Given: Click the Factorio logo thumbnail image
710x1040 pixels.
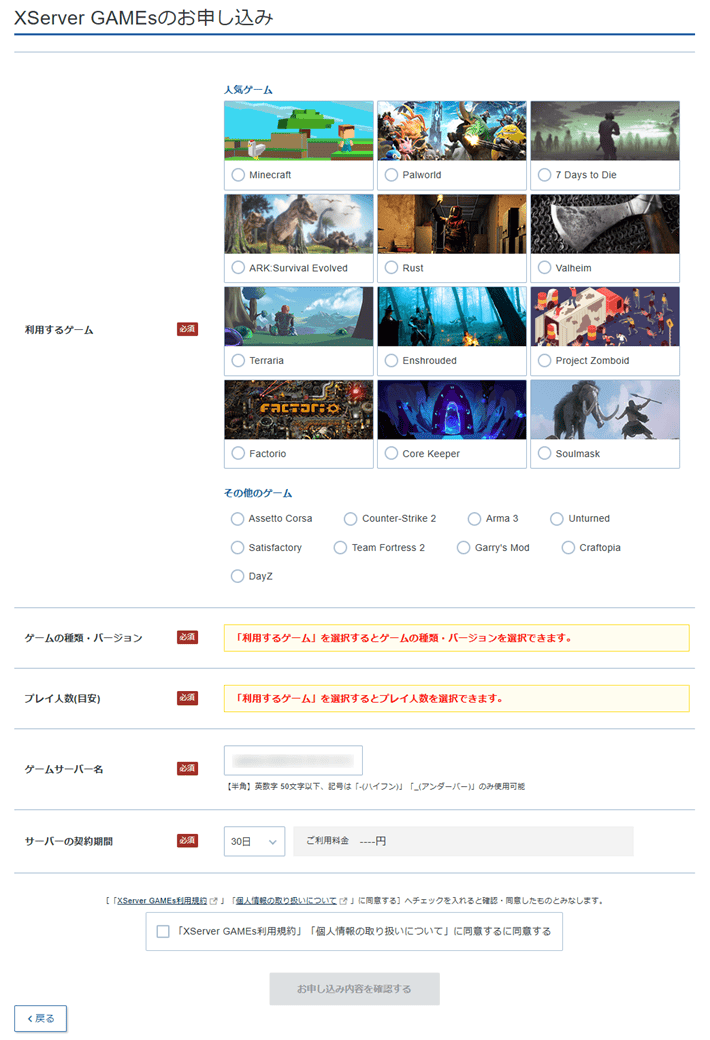Looking at the screenshot, I should [299, 409].
